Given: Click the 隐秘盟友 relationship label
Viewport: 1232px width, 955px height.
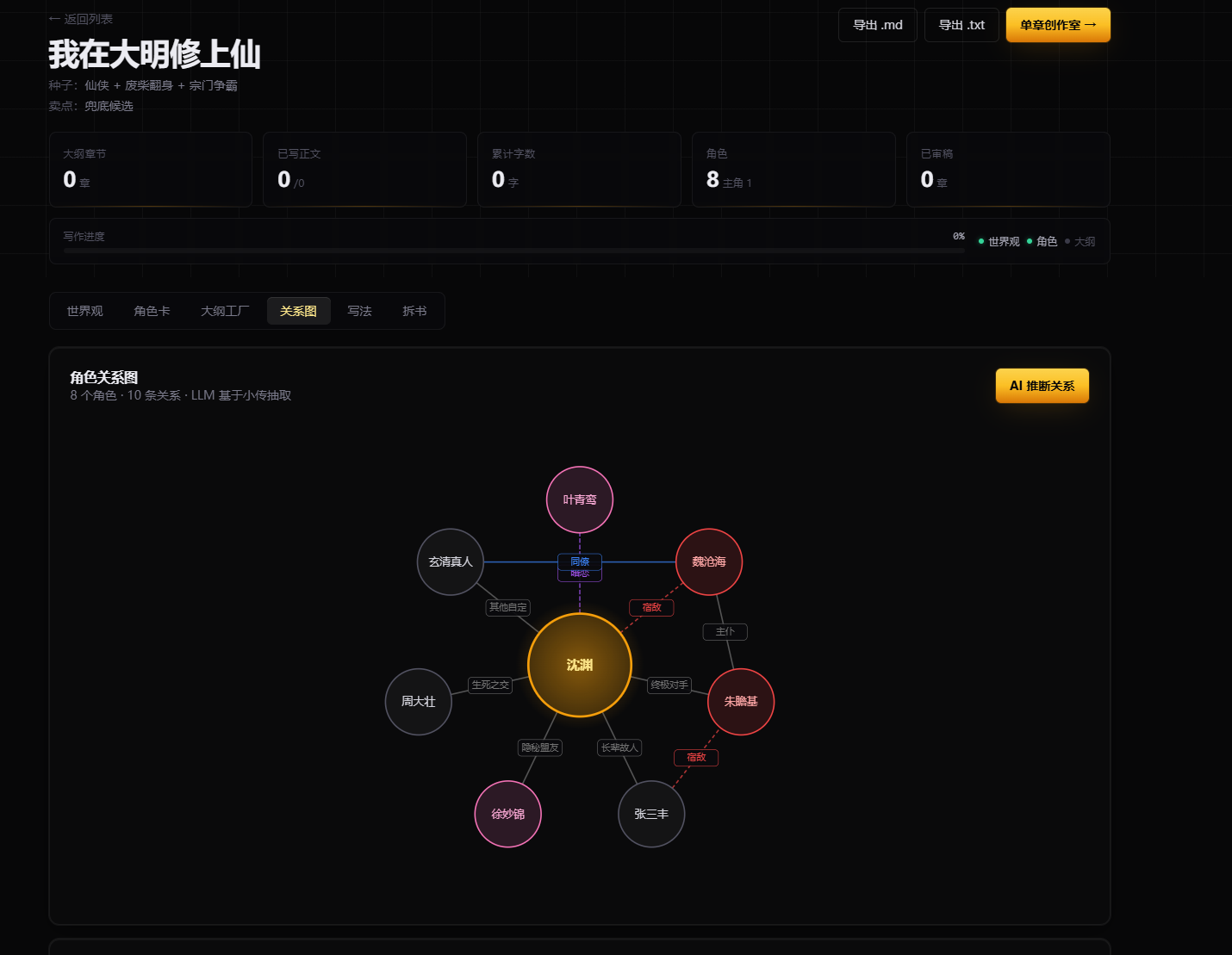Looking at the screenshot, I should click(540, 747).
